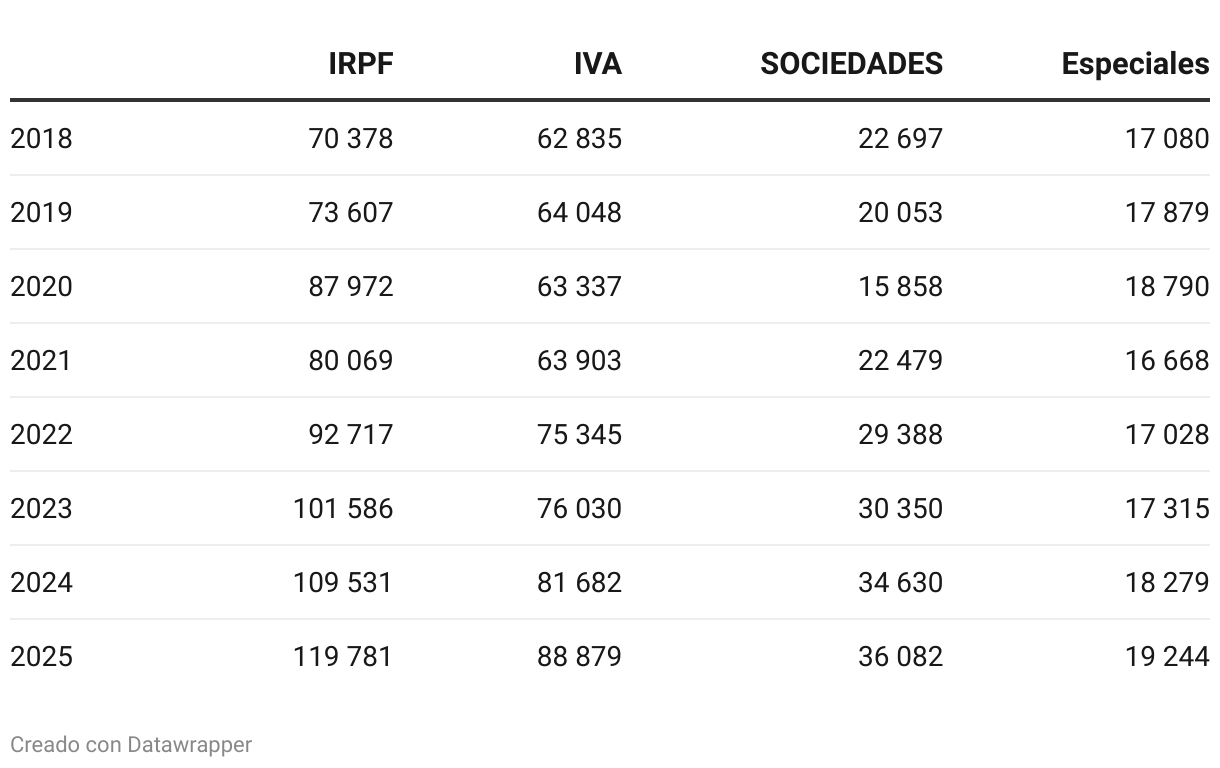Select the 2020 row label
This screenshot has height=768, width=1220.
(x=41, y=286)
